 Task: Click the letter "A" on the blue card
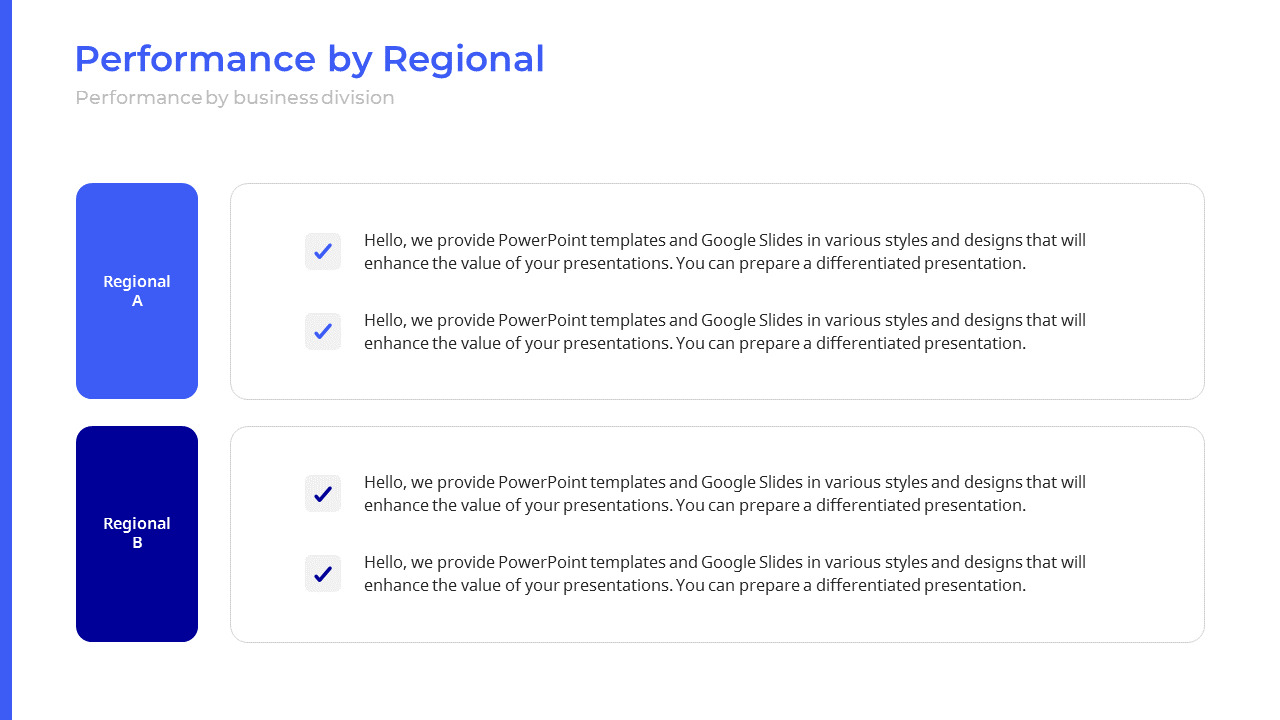pos(137,301)
